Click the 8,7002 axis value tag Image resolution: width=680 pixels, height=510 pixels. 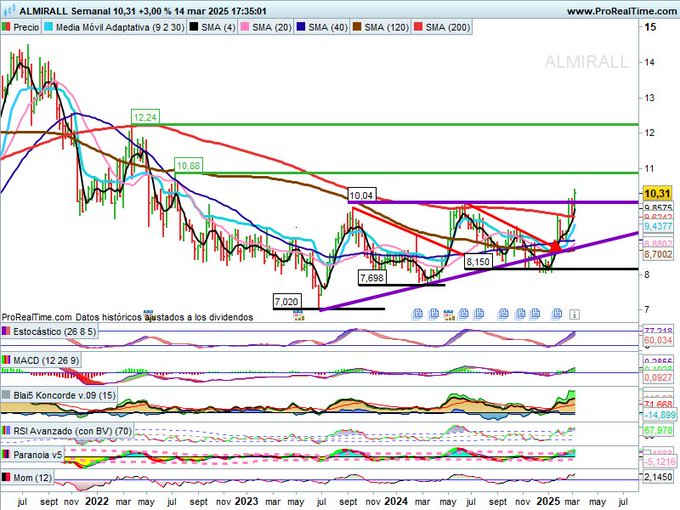[x=658, y=255]
